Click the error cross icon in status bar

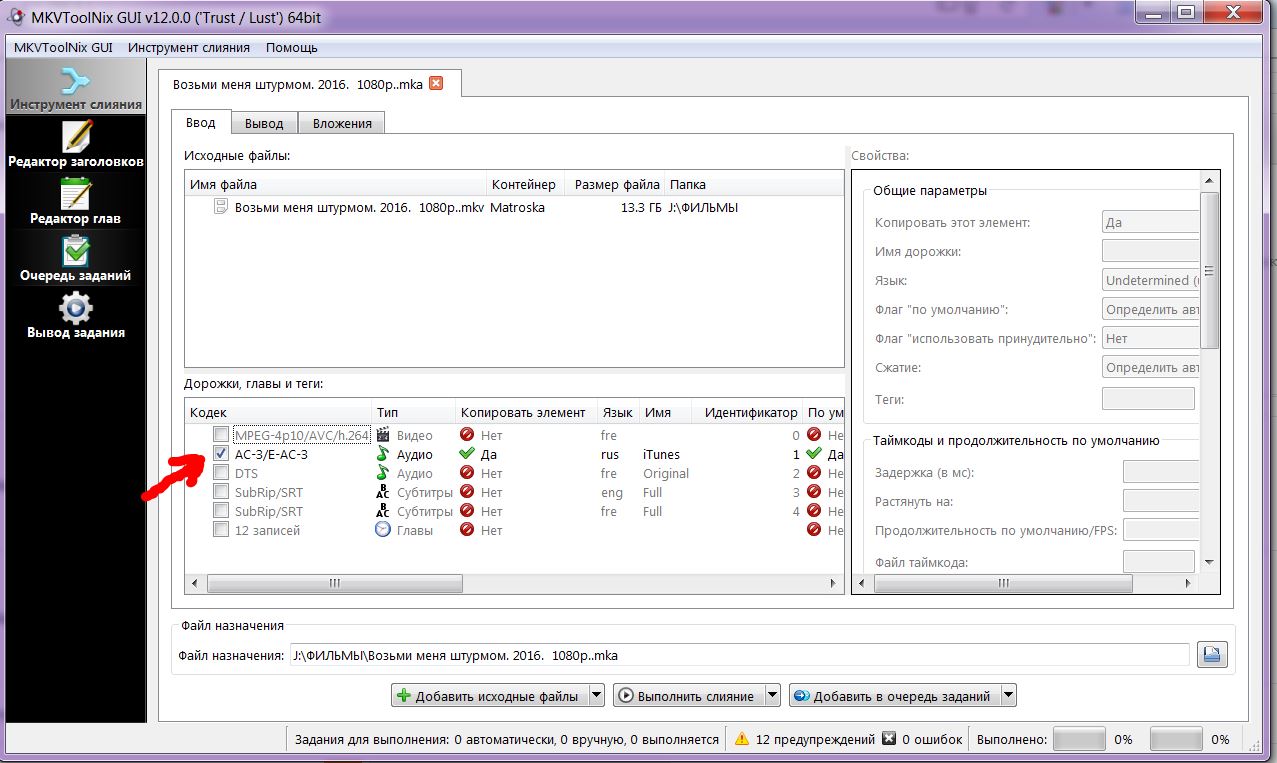(889, 739)
